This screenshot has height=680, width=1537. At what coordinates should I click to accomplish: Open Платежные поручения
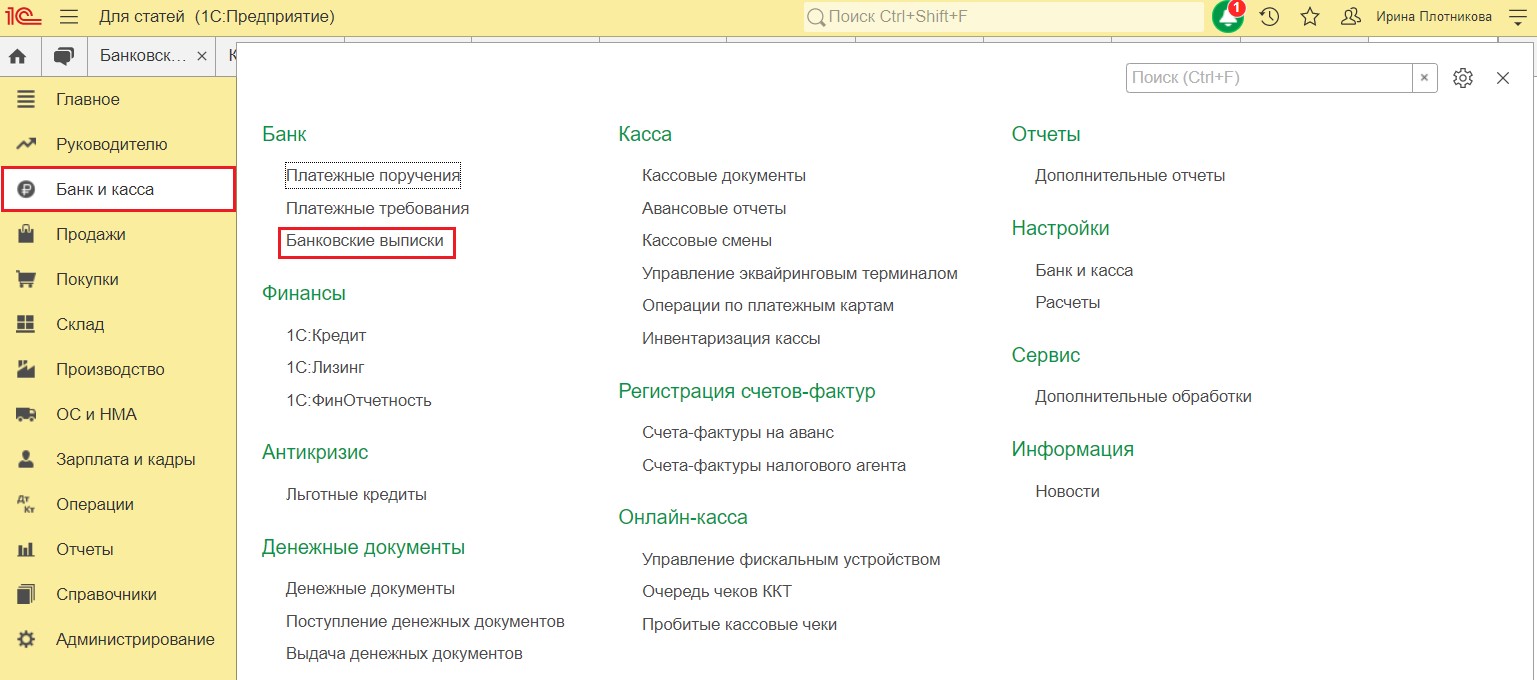[373, 175]
